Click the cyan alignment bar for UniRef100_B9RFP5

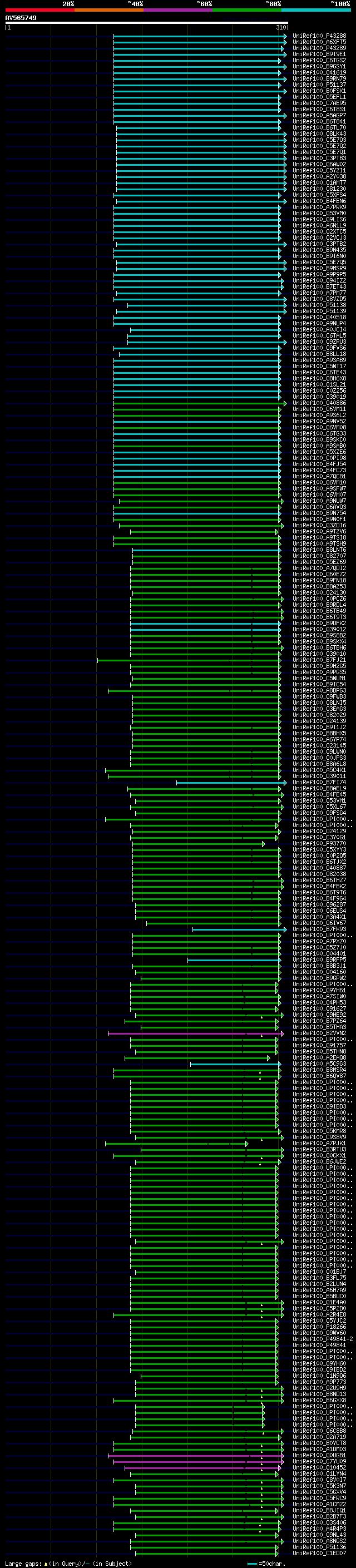click(x=234, y=960)
